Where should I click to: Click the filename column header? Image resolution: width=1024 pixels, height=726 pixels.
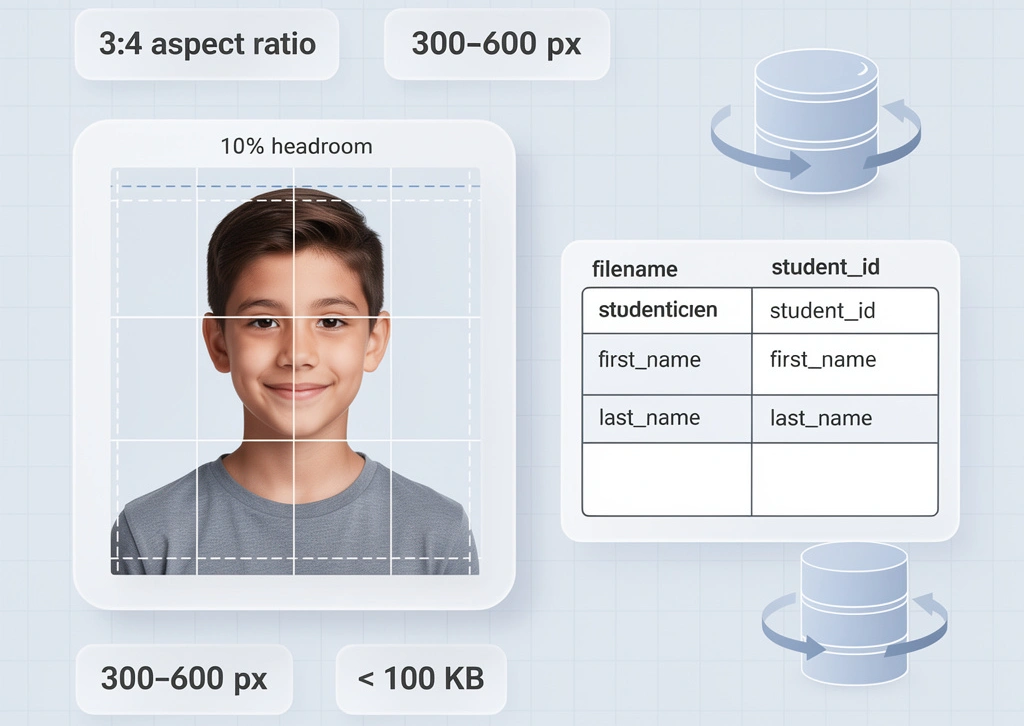pos(635,269)
